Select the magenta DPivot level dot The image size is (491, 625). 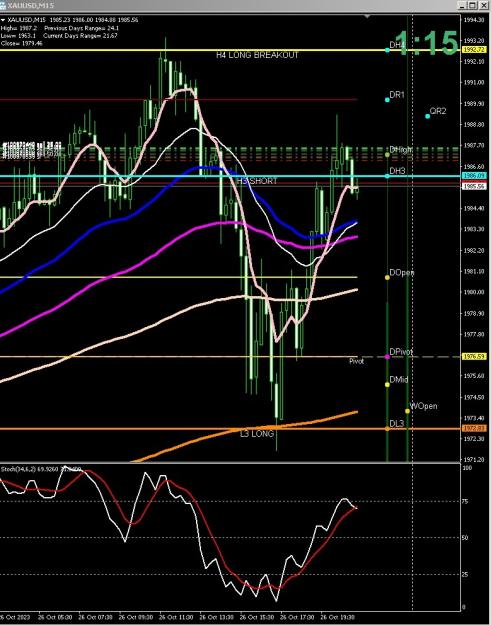387,357
